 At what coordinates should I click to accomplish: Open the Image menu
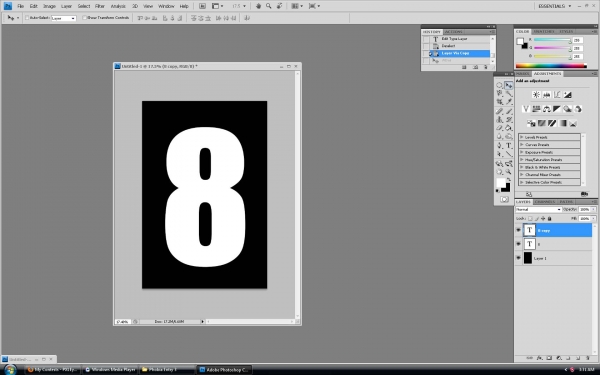(x=49, y=6)
